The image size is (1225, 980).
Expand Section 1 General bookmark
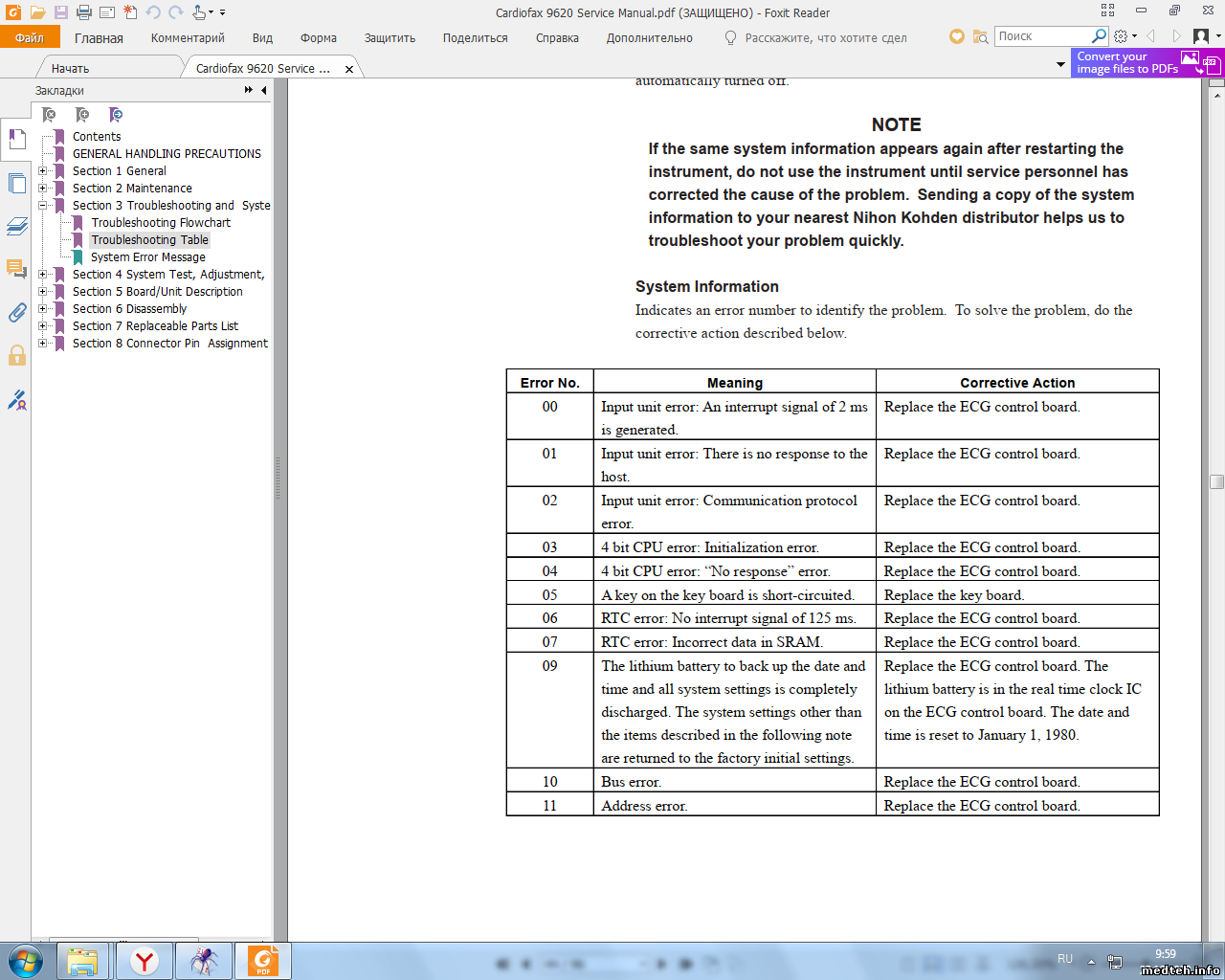(42, 171)
